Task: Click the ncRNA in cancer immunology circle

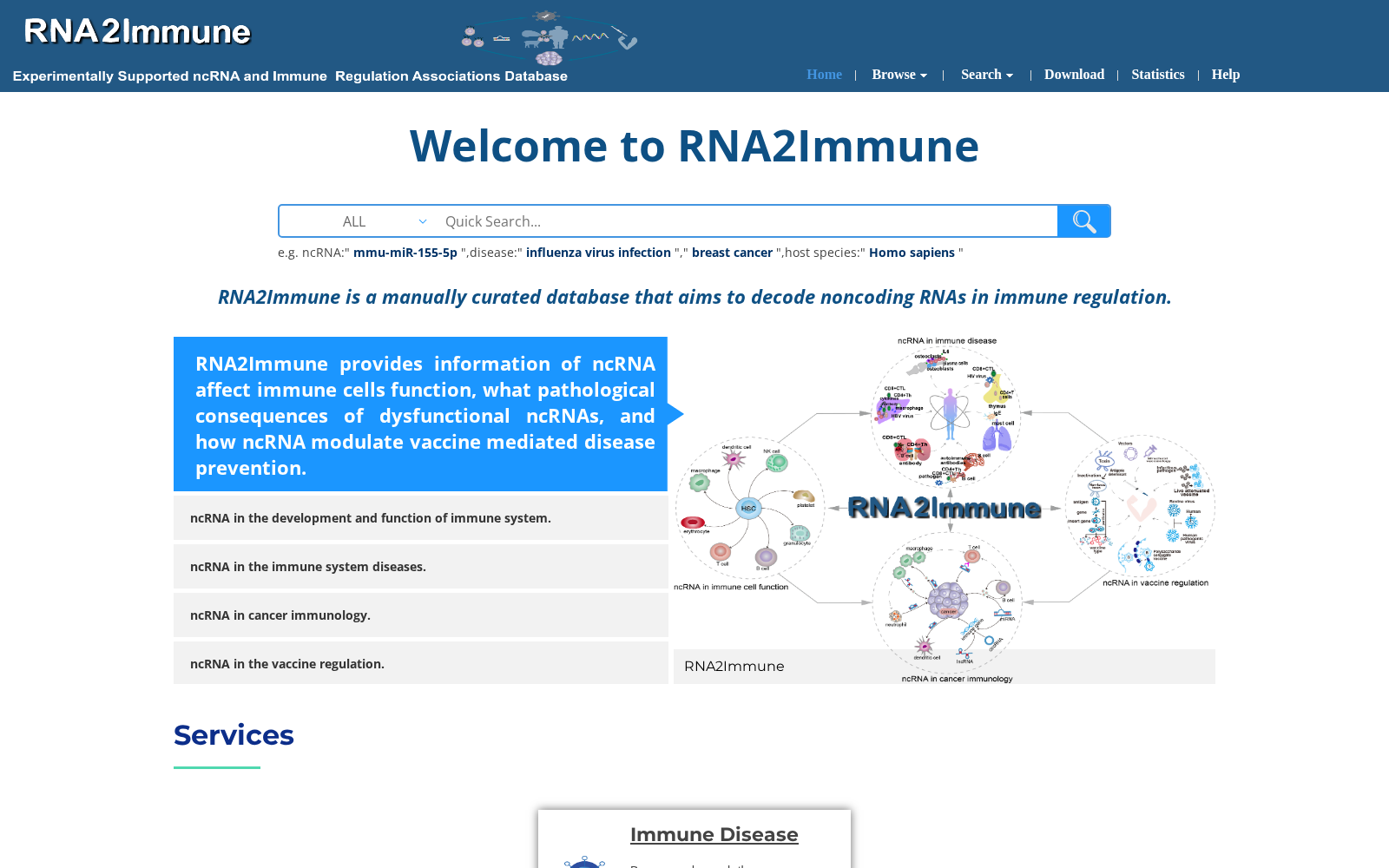Action: click(947, 602)
